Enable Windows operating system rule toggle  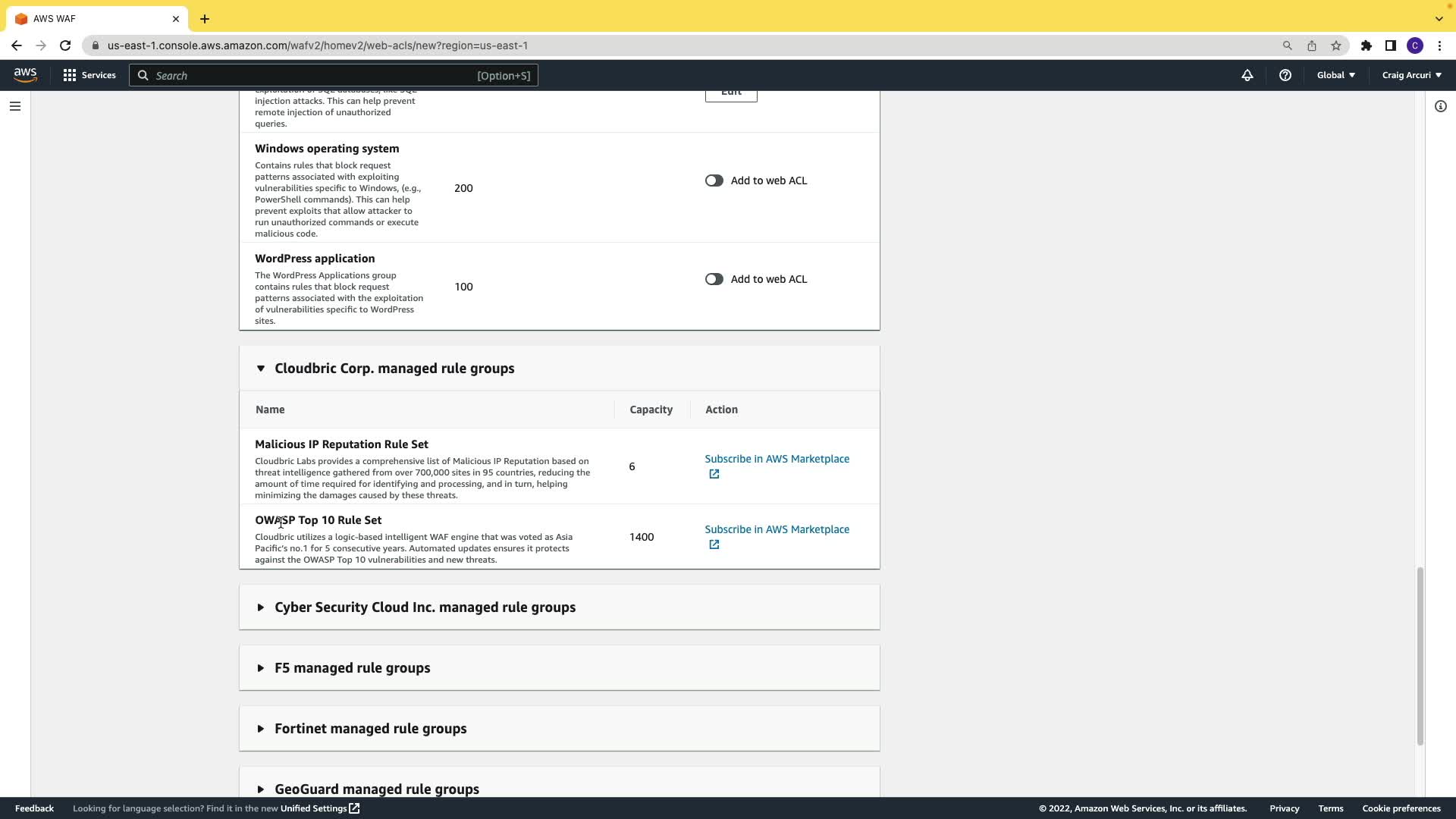(714, 180)
